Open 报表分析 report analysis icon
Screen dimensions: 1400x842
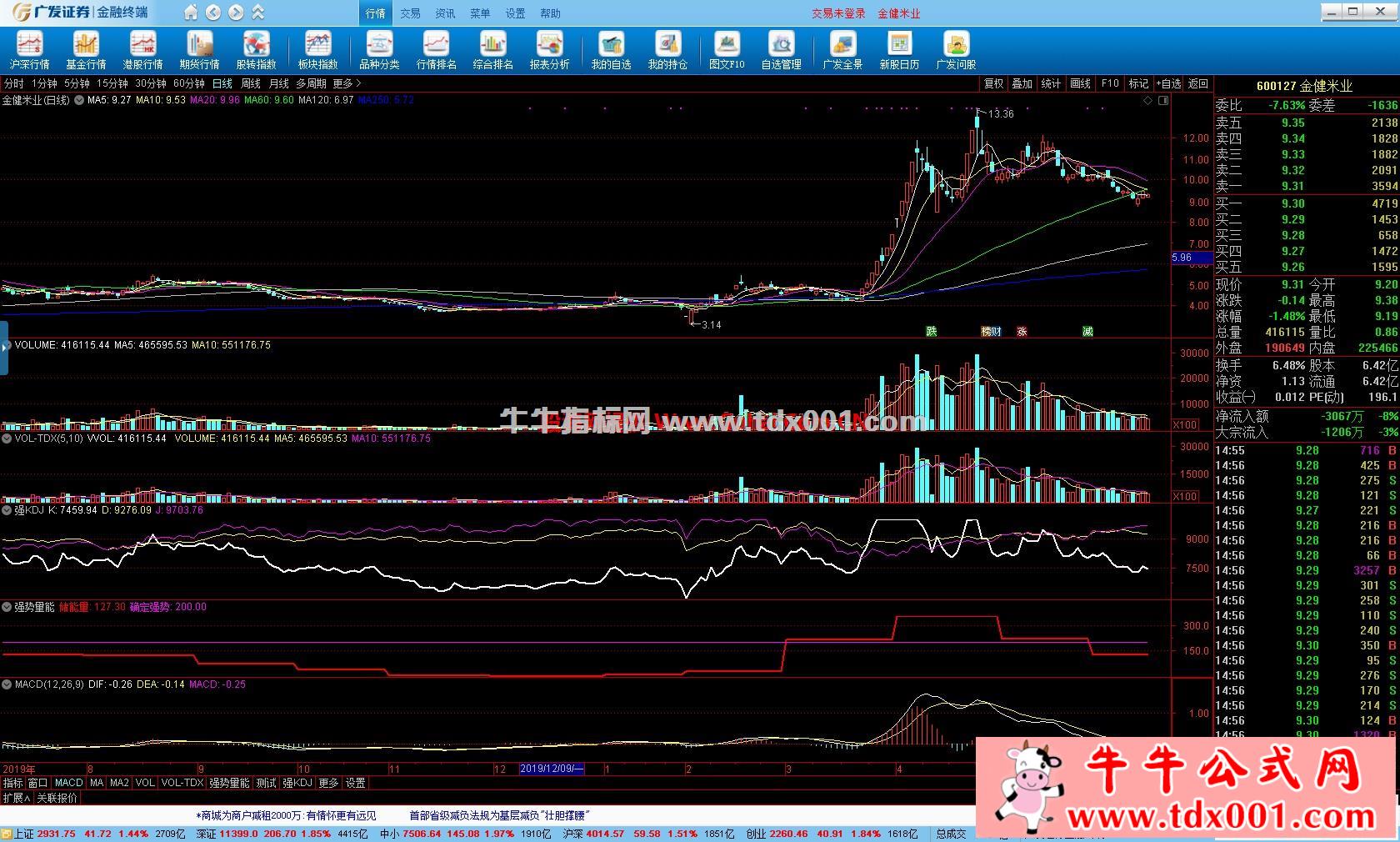pyautogui.click(x=549, y=50)
